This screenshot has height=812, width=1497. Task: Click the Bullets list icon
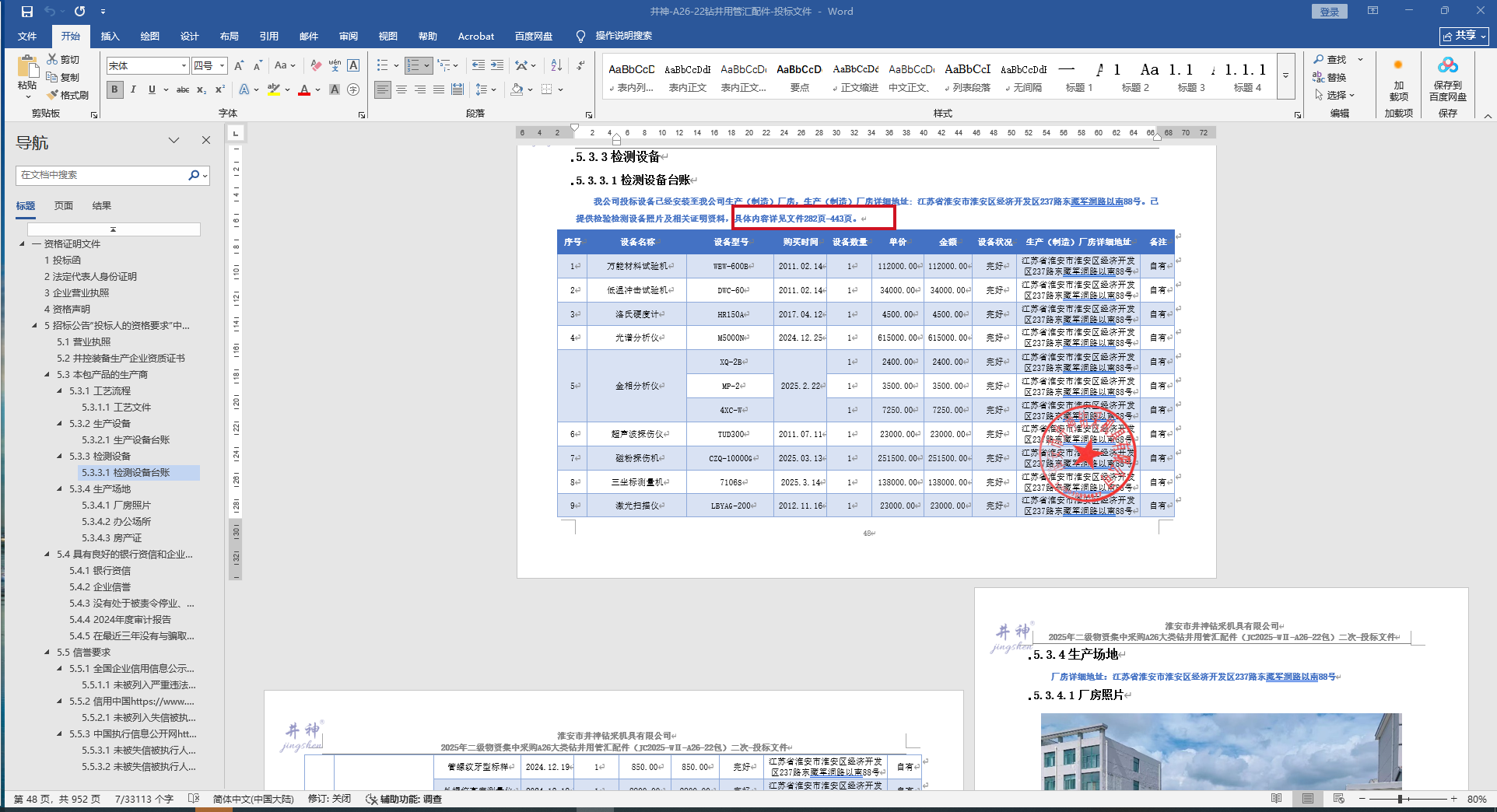(x=382, y=66)
